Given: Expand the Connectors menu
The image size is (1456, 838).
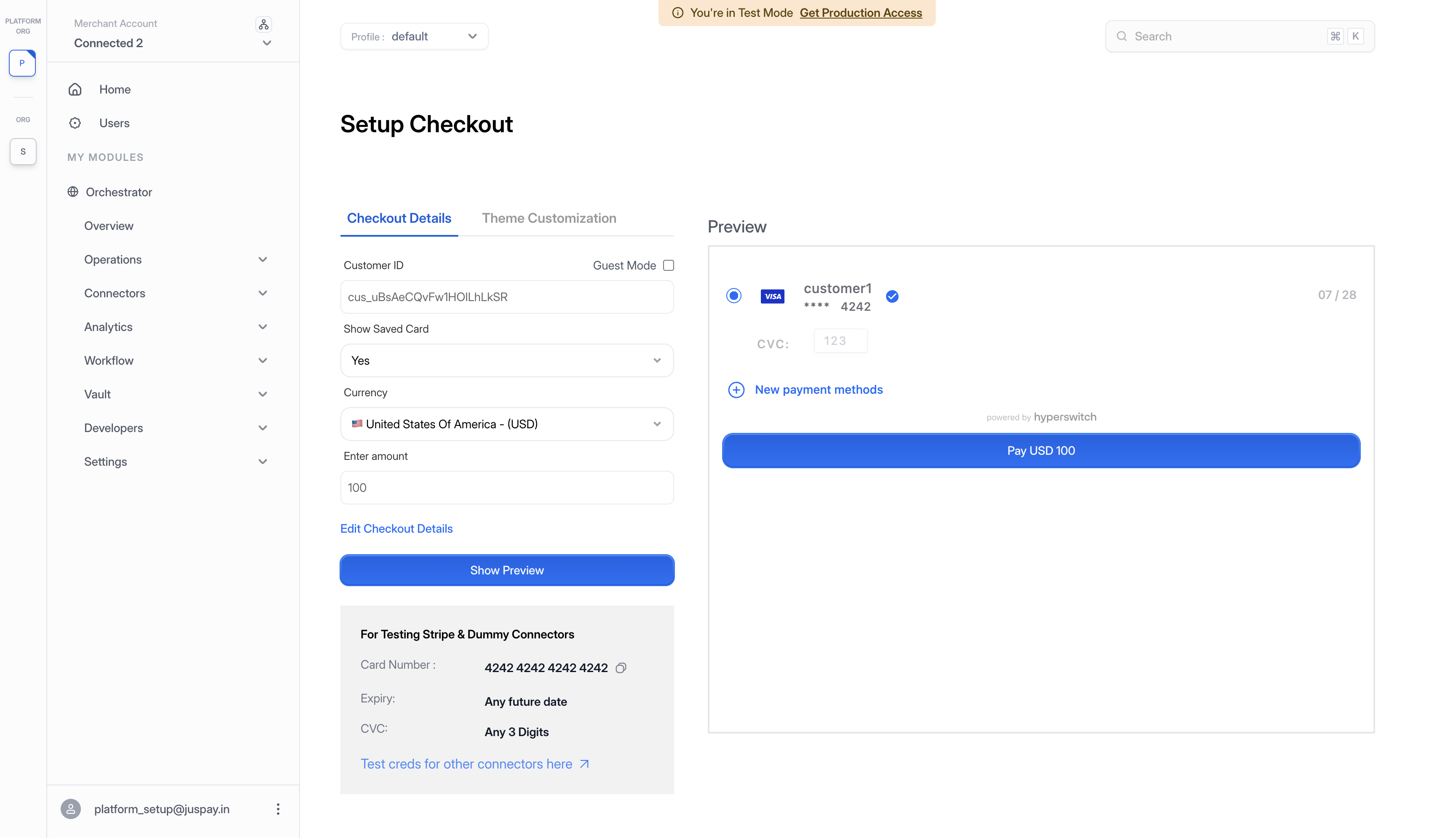Looking at the screenshot, I should pos(262,293).
